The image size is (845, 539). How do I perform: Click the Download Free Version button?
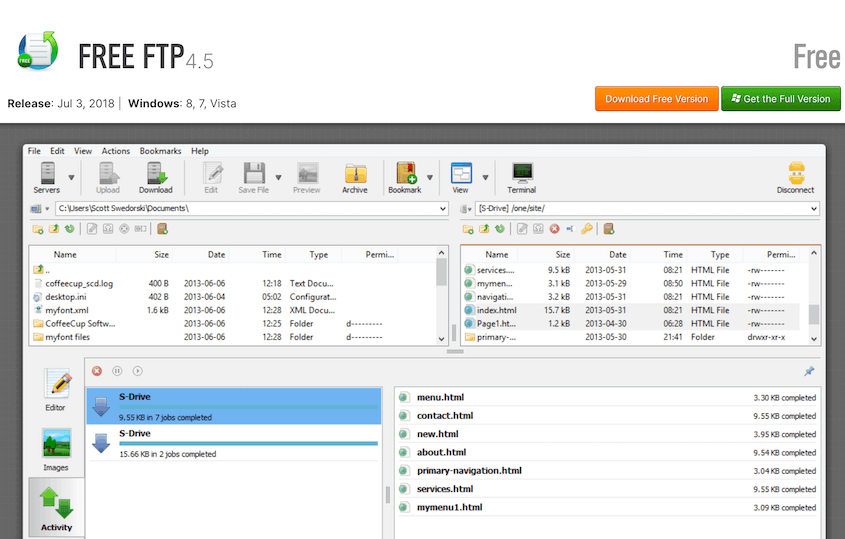(x=656, y=99)
